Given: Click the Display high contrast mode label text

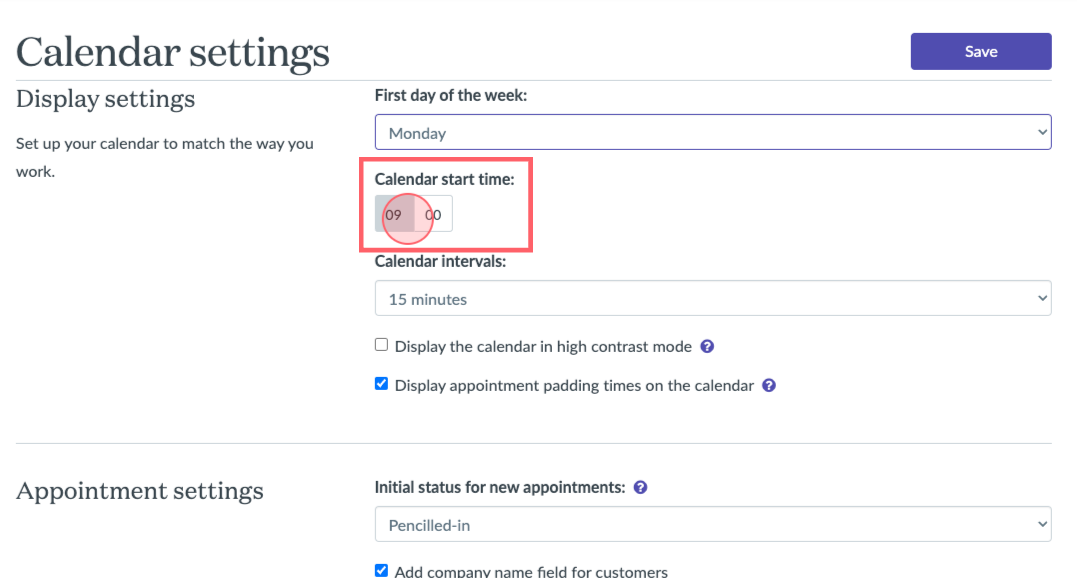Looking at the screenshot, I should click(543, 347).
